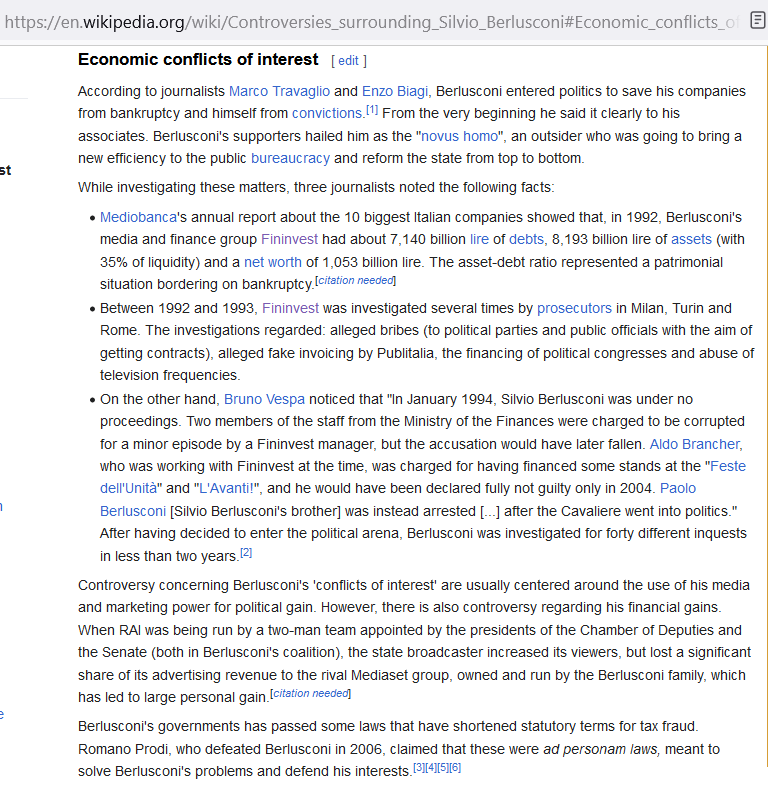
Task: Click the text 'ad personam laws'
Action: (601, 750)
